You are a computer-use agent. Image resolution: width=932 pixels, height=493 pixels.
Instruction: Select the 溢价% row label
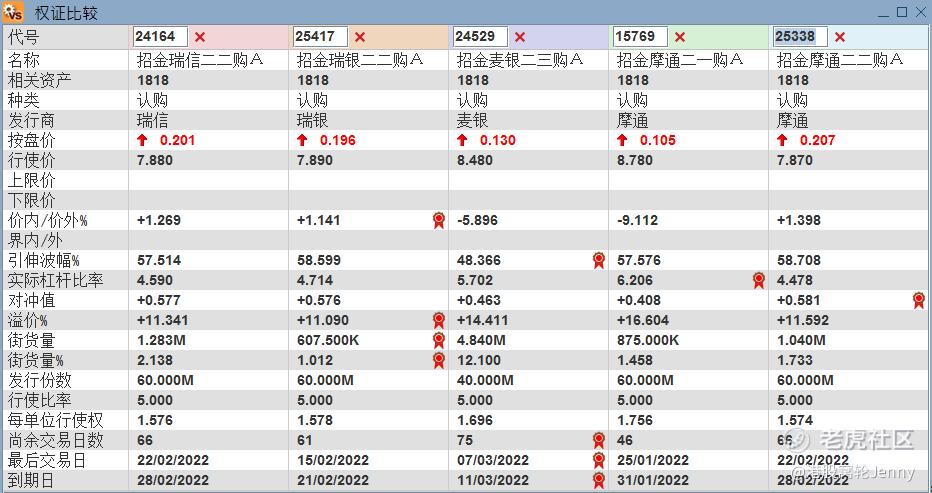(27, 321)
